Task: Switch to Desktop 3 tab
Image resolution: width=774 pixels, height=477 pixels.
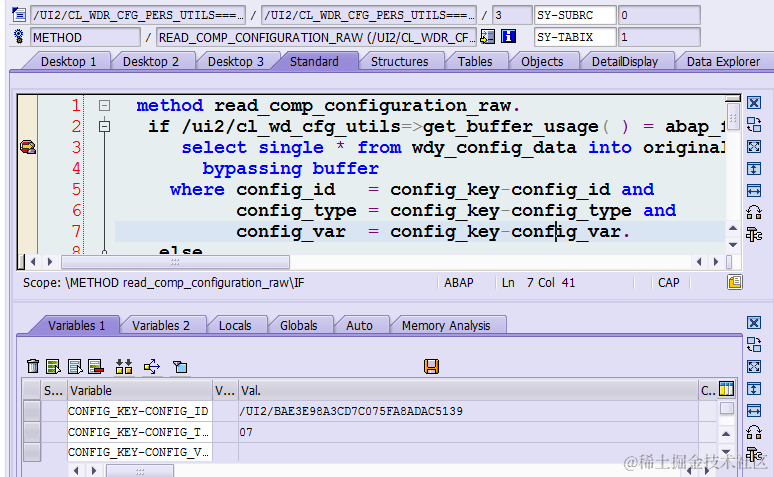Action: click(235, 62)
